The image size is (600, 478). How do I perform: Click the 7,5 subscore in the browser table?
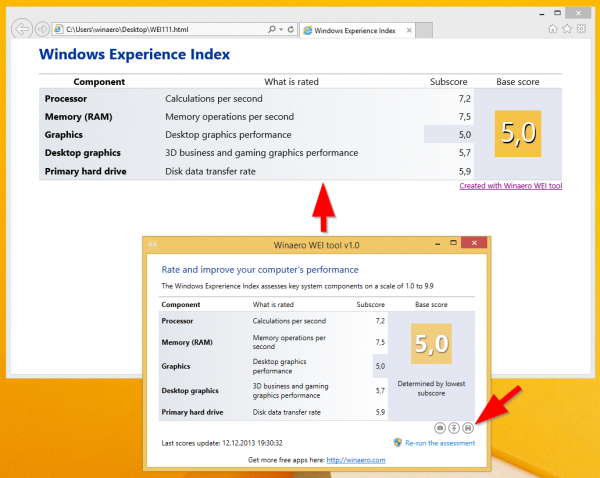tap(465, 117)
